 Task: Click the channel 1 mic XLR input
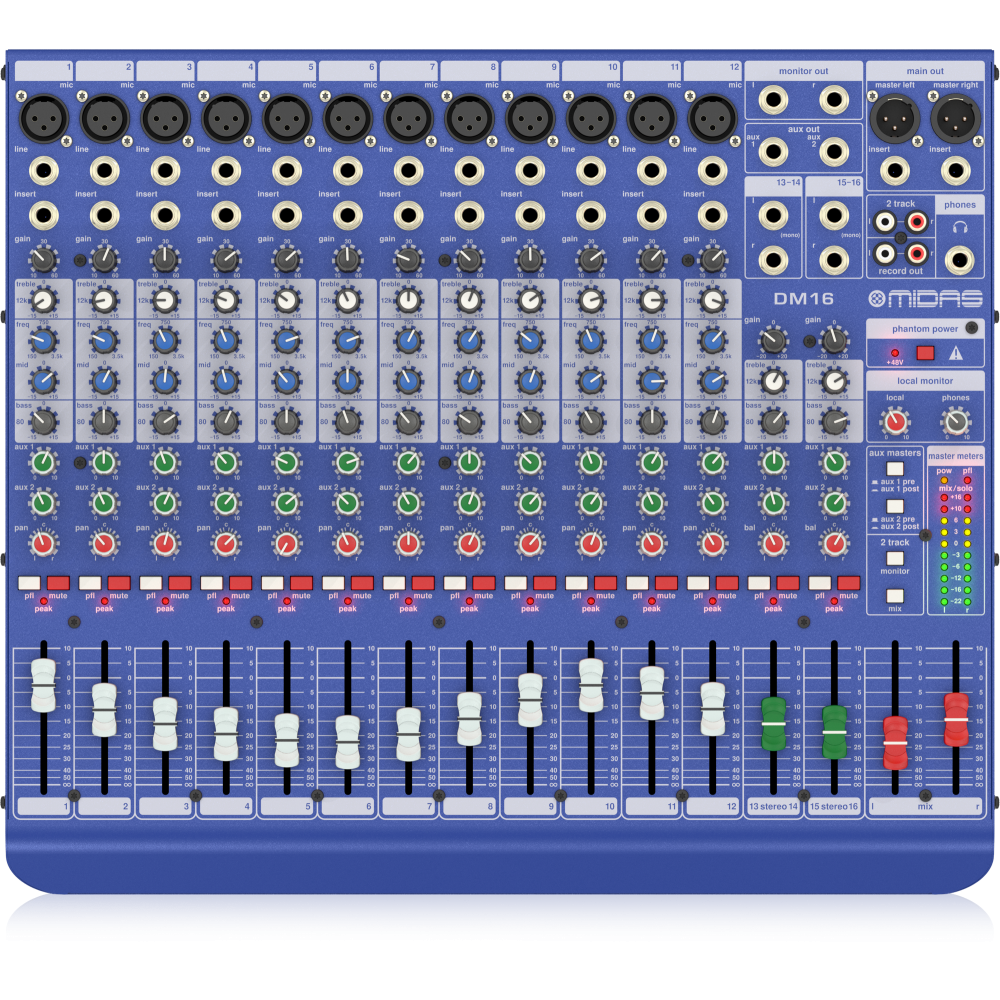click(43, 119)
